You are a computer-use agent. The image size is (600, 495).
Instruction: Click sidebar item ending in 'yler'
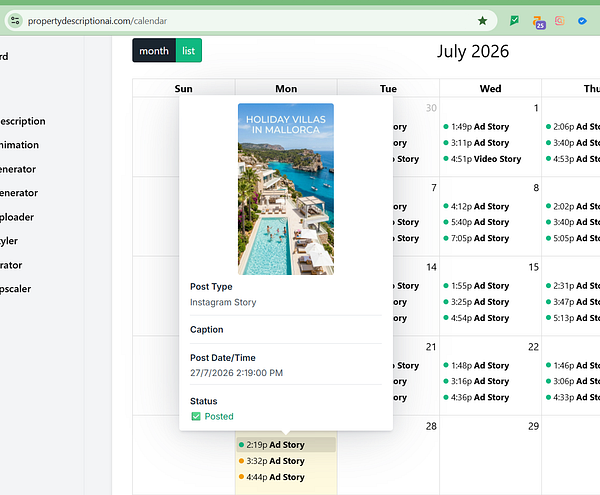9,241
